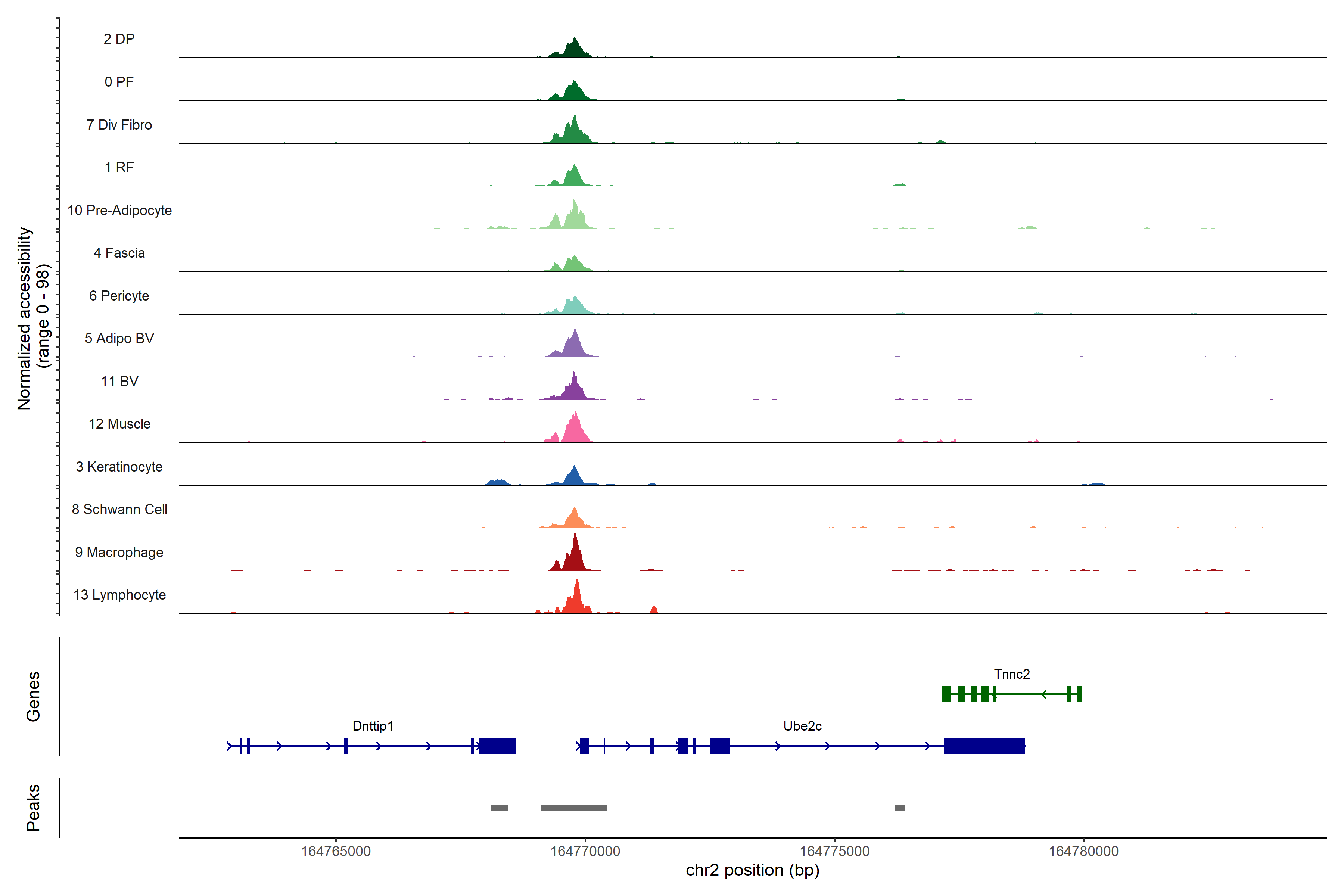Click the widest gray peak bar
1344x896 pixels.
tap(574, 808)
